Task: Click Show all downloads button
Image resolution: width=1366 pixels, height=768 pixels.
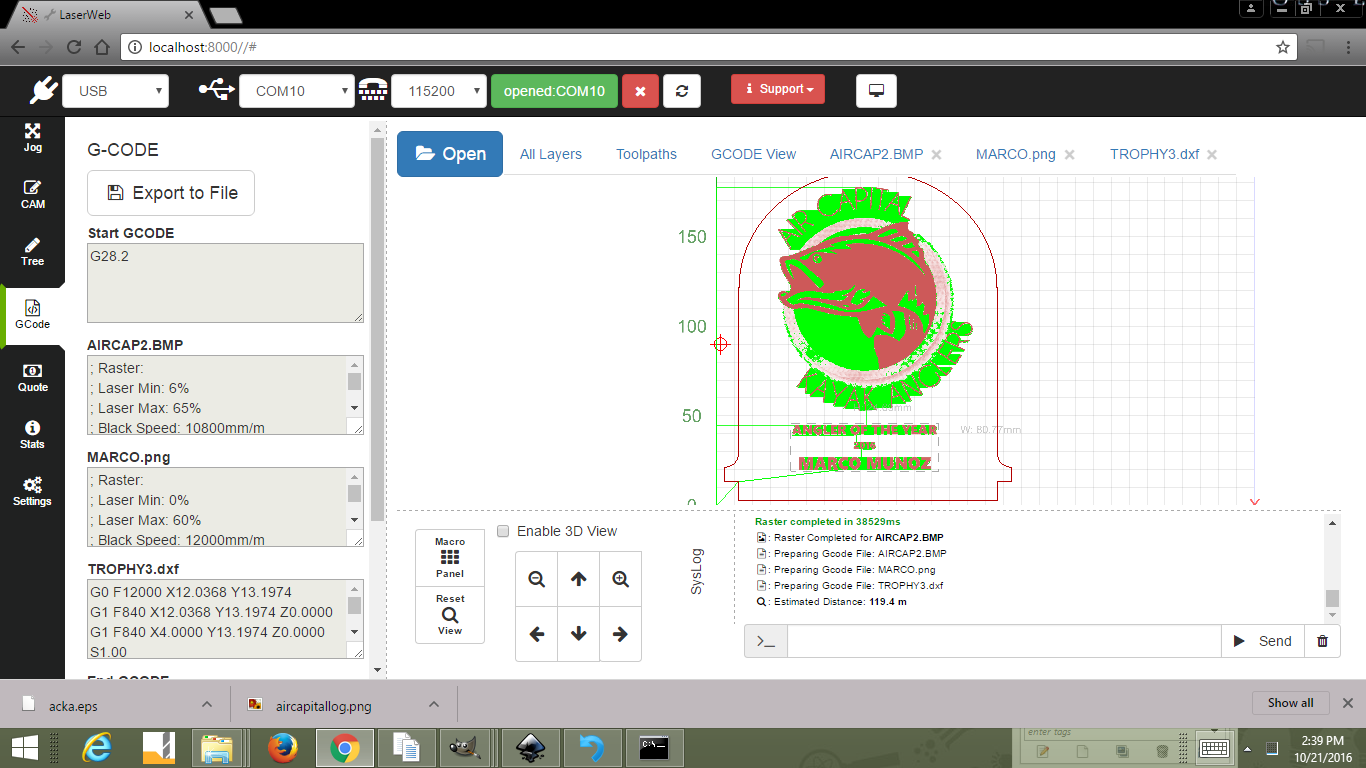Action: 1290,703
